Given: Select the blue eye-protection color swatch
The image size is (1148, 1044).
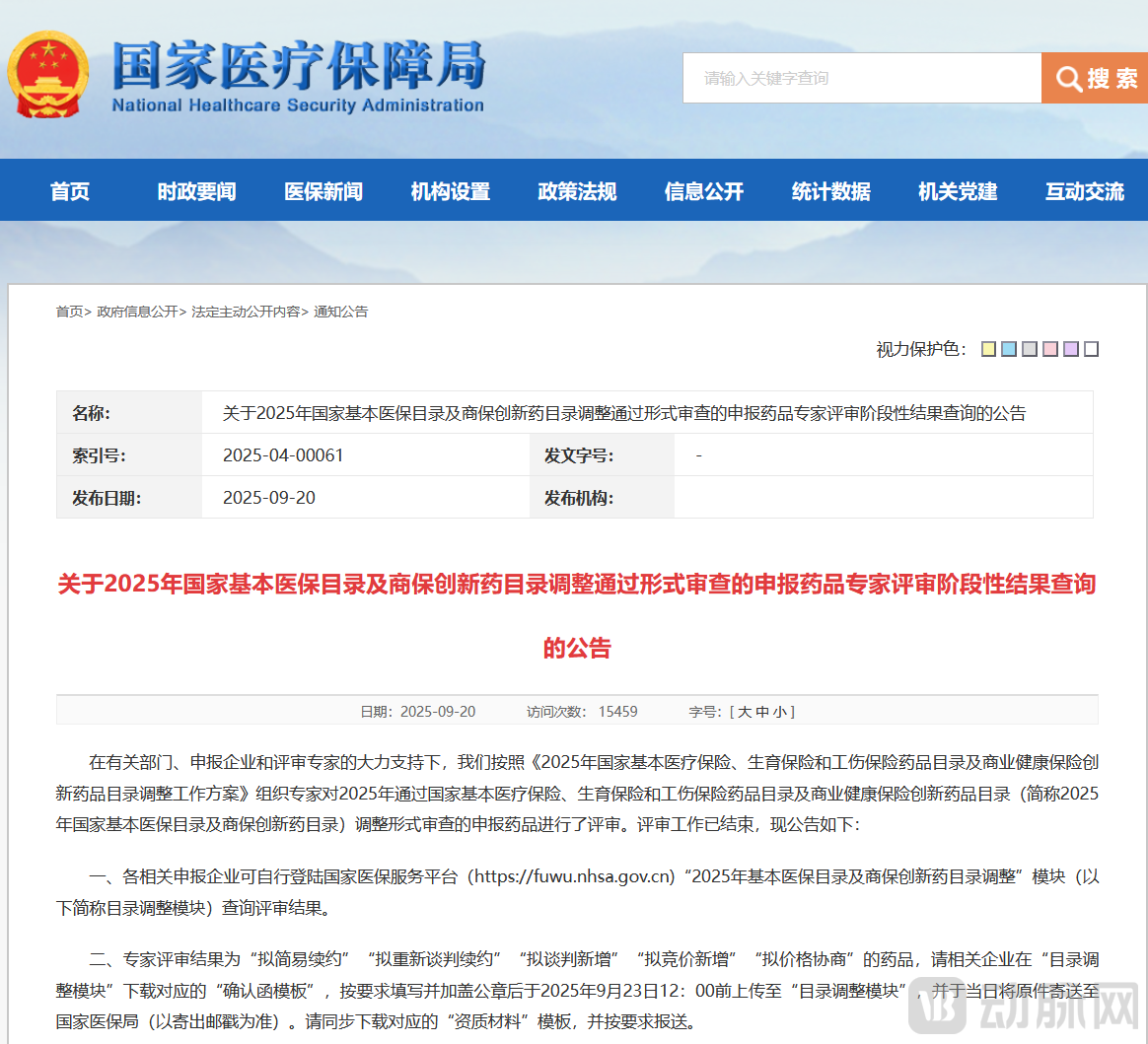Looking at the screenshot, I should pos(1011,349).
